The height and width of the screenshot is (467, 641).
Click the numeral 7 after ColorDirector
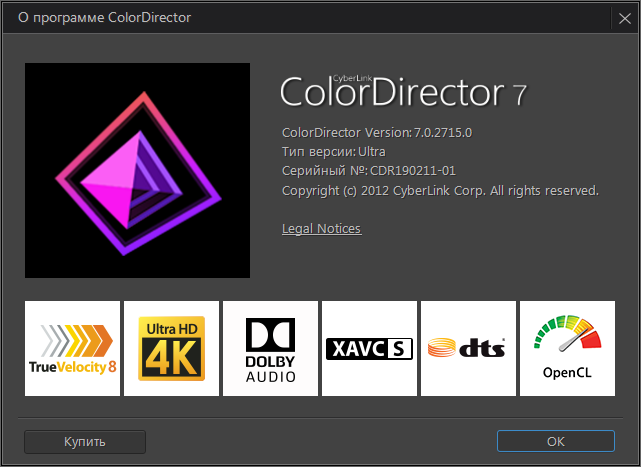[519, 95]
